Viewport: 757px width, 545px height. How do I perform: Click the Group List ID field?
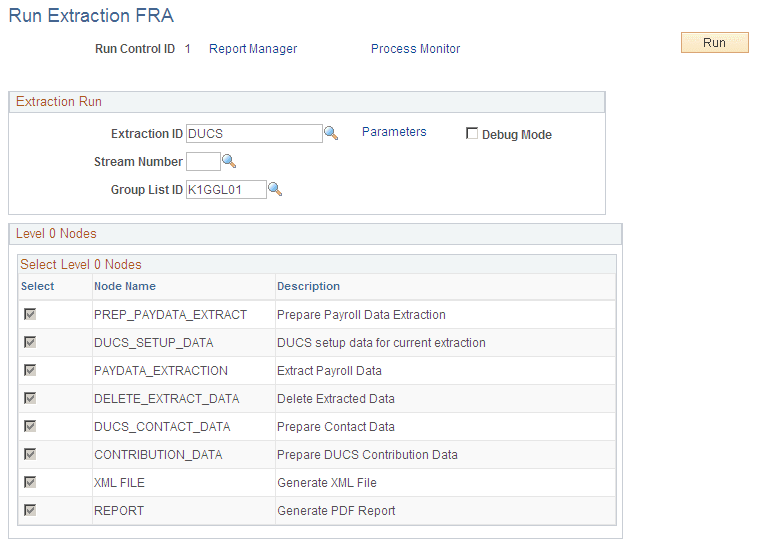coord(226,190)
